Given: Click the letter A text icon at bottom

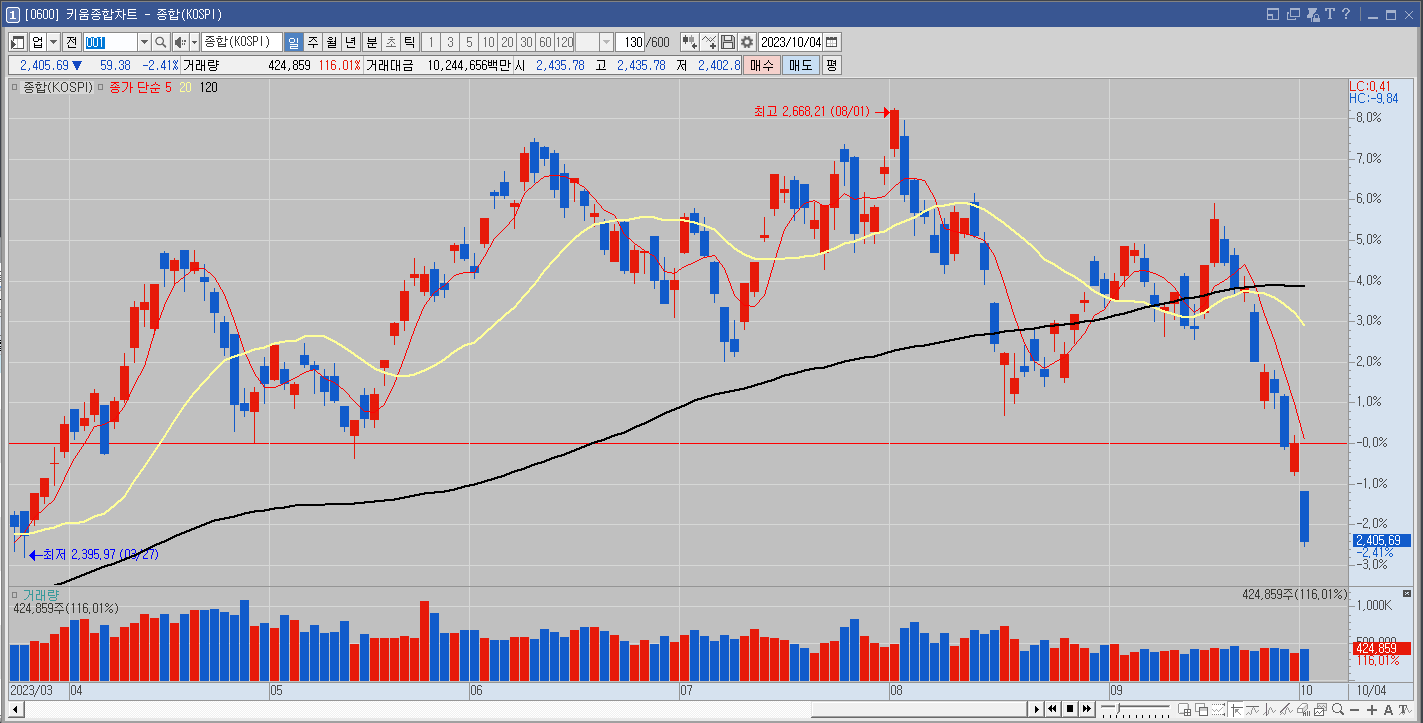Looking at the screenshot, I should (1389, 709).
